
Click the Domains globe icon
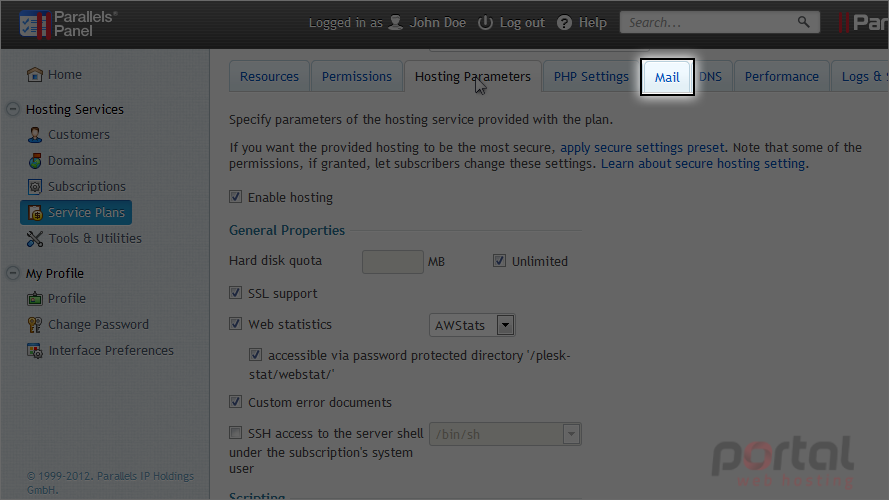tap(35, 161)
